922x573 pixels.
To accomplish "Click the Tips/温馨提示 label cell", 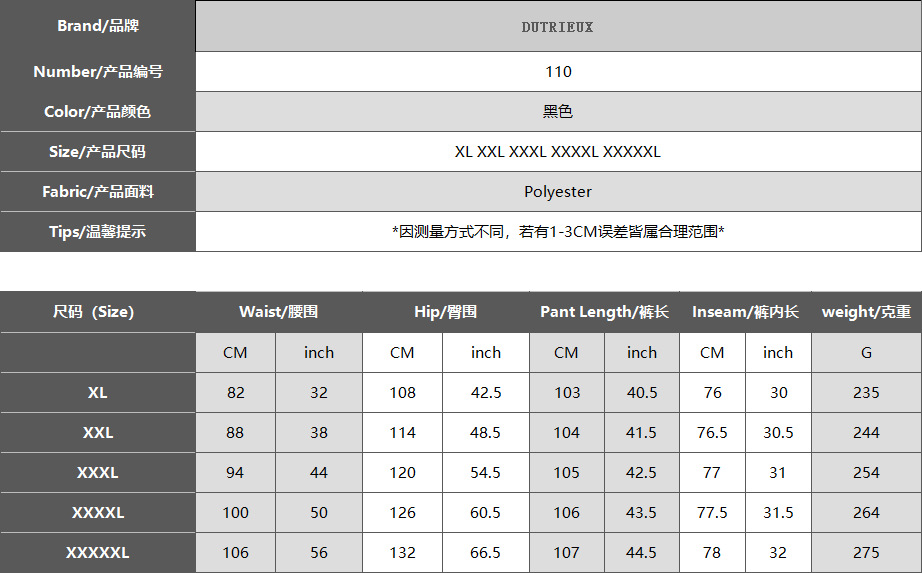I will point(97,232).
